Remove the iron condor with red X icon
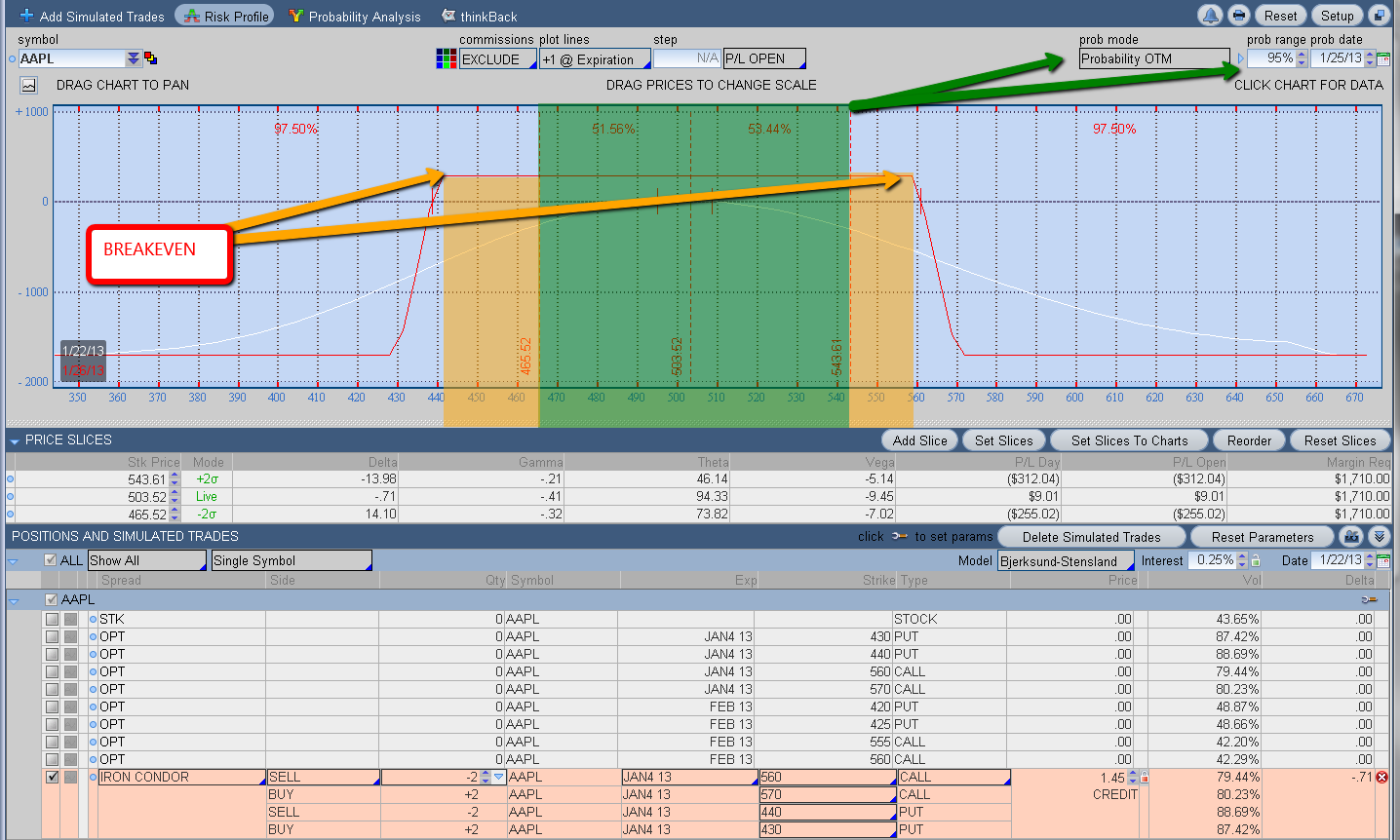Viewport: 1400px width, 840px height. [x=1381, y=778]
